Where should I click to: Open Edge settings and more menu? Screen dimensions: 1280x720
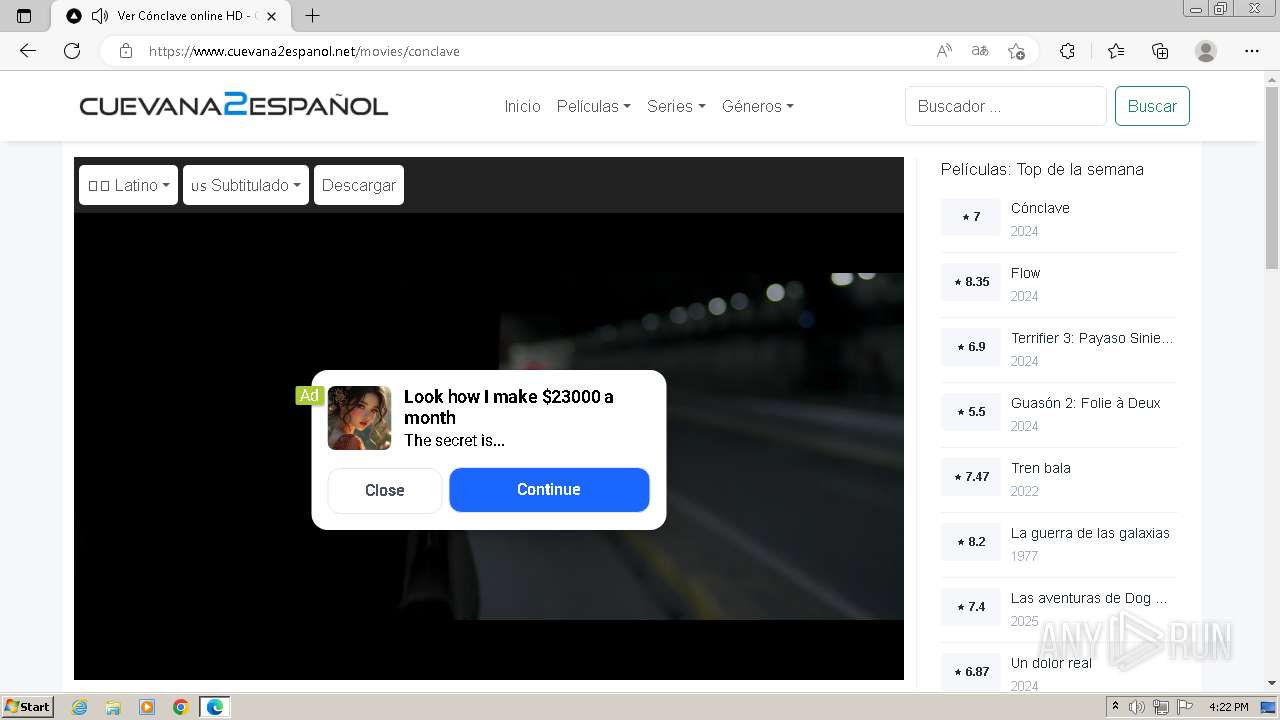[1252, 51]
